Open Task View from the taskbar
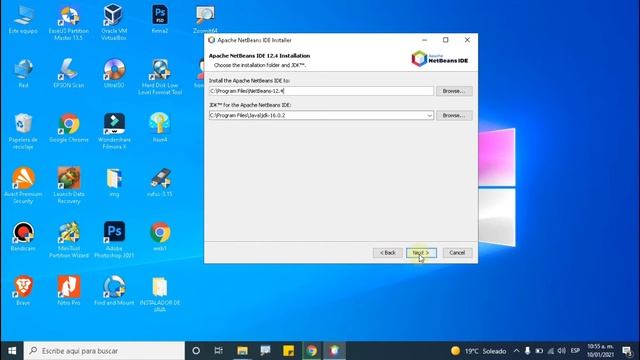640x360 pixels. point(219,351)
